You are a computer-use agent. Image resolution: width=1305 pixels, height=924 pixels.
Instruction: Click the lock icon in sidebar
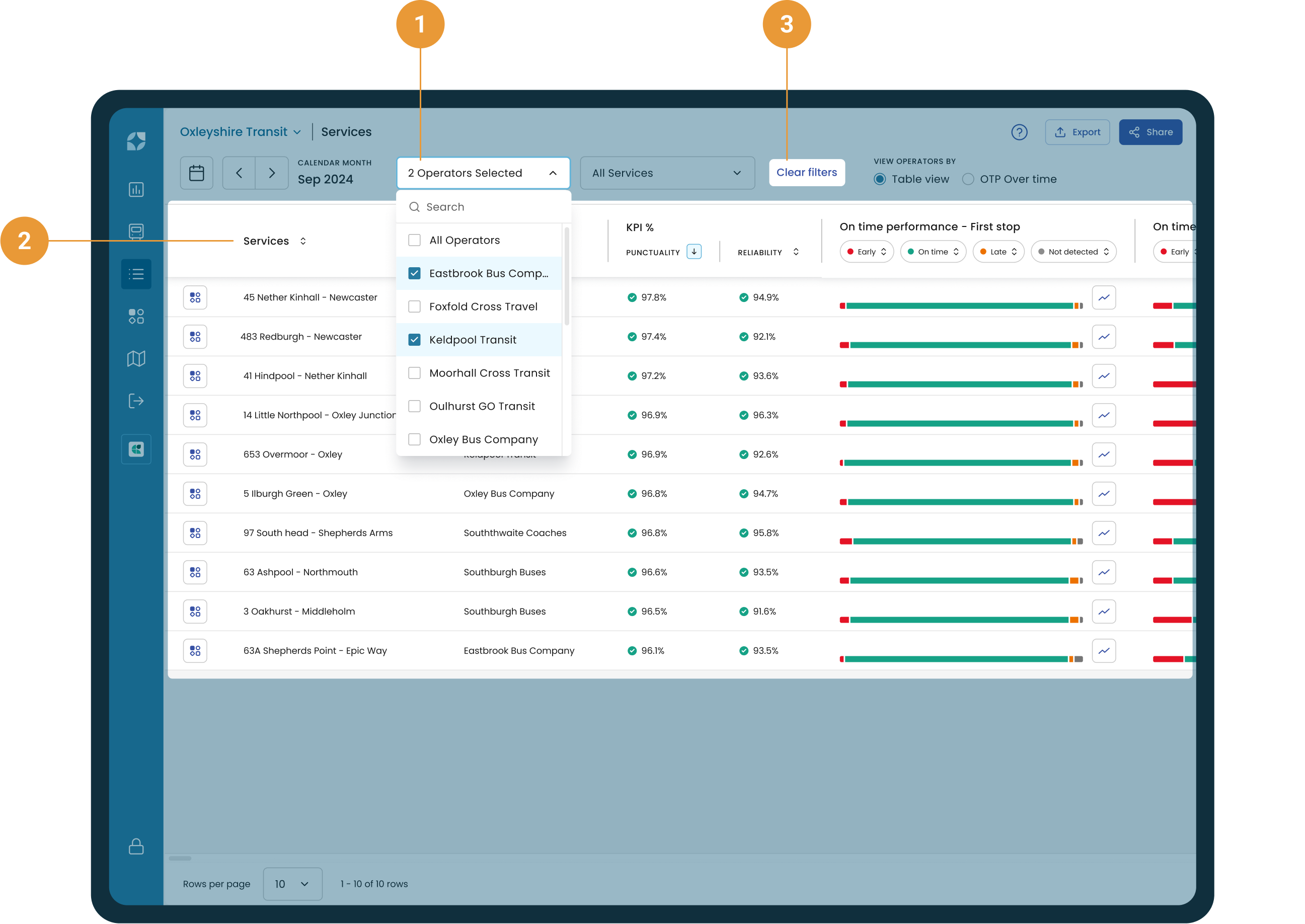pyautogui.click(x=136, y=846)
